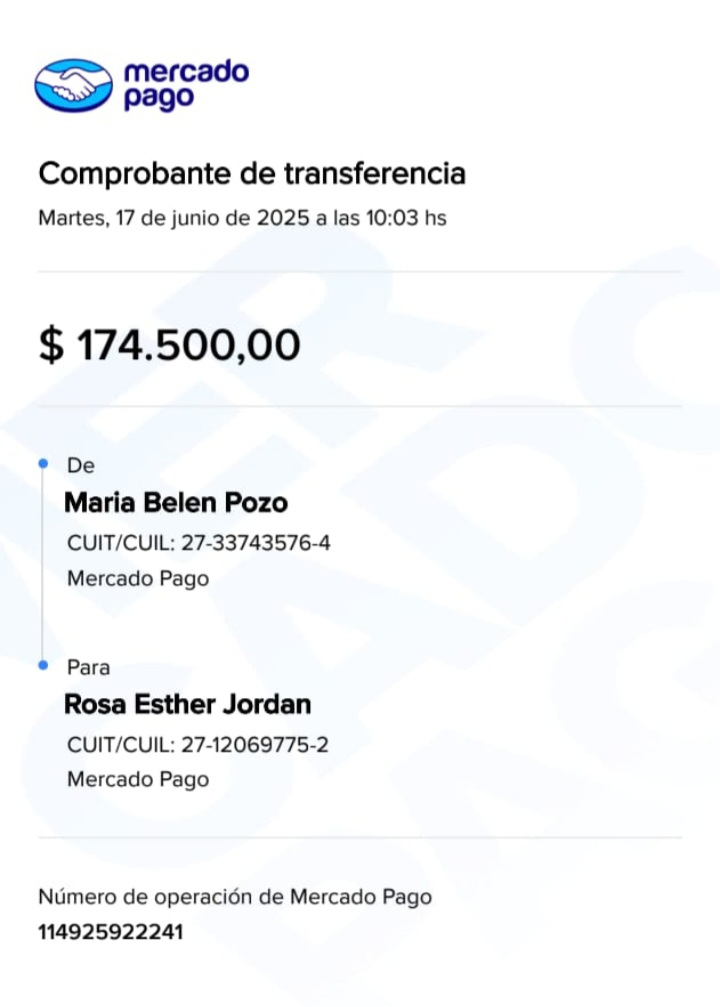Select recipient name Rosa Esther Jordan

pyautogui.click(x=188, y=704)
